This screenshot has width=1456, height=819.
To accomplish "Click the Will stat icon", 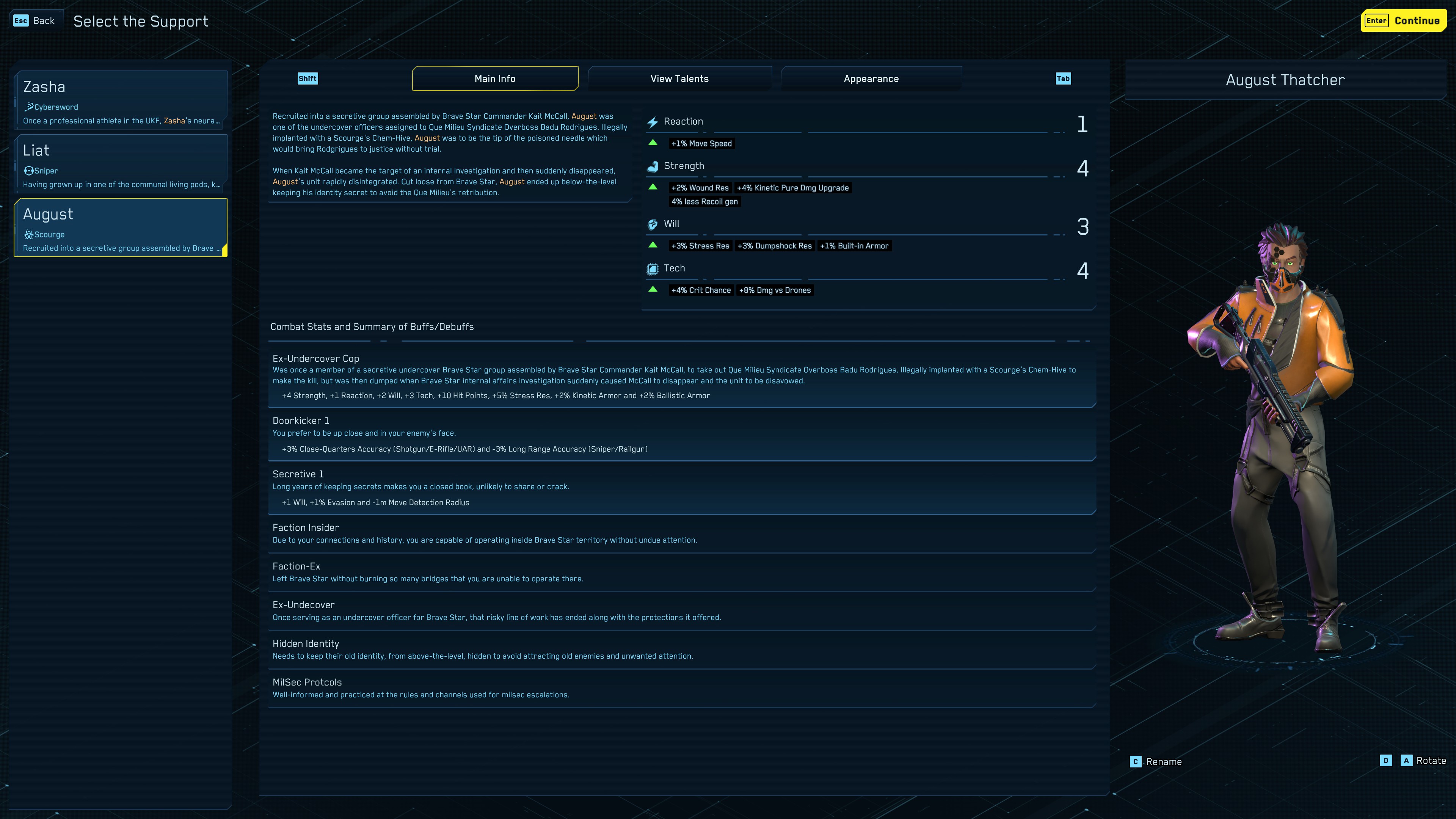I will point(652,224).
